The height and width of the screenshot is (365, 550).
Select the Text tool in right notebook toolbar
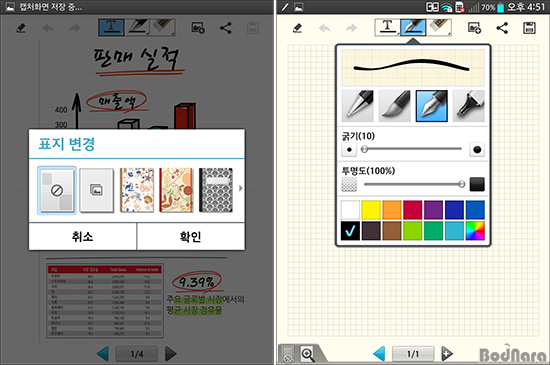coord(387,27)
